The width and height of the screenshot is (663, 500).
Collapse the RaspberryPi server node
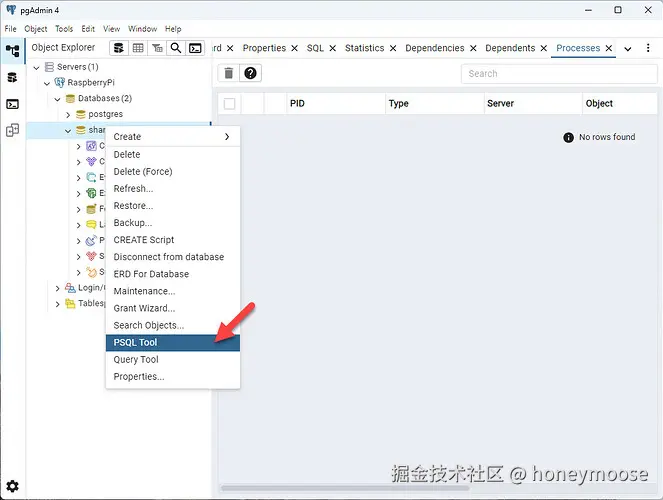click(x=47, y=83)
